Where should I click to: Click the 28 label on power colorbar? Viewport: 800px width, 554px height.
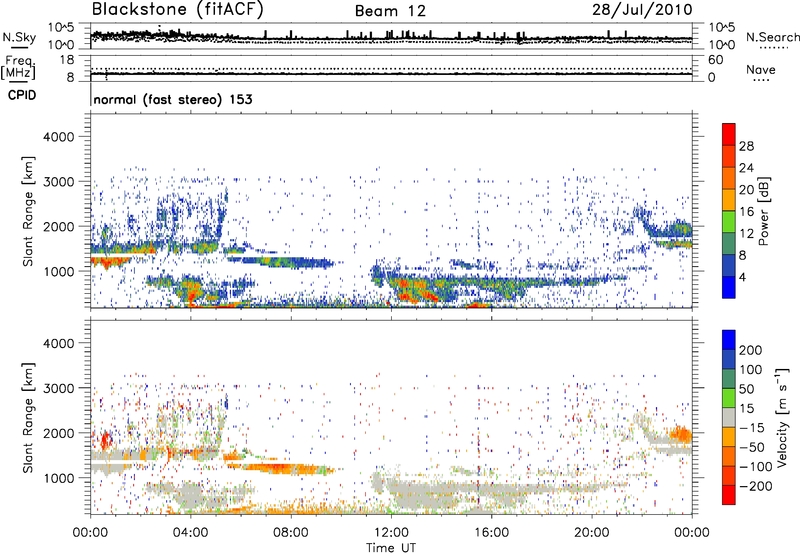point(746,146)
